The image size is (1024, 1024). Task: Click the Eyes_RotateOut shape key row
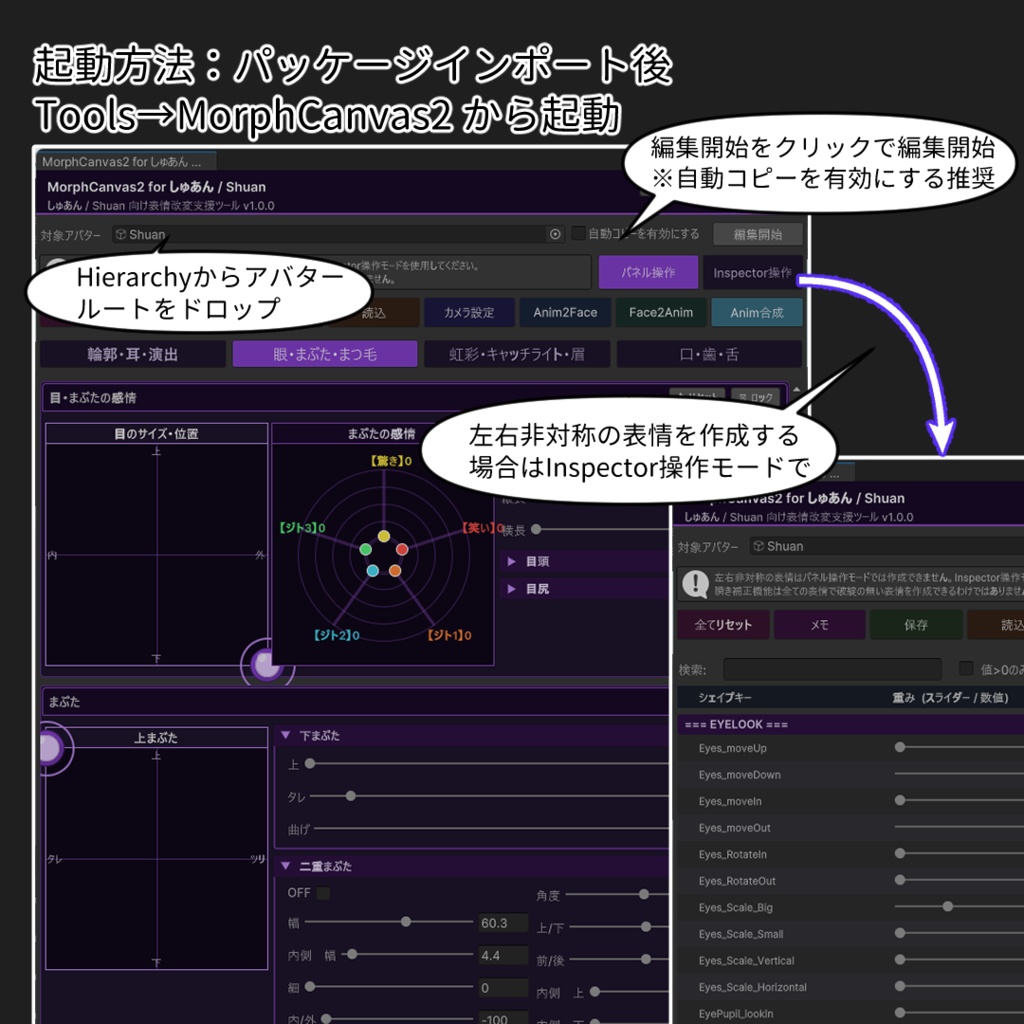pyautogui.click(x=850, y=880)
